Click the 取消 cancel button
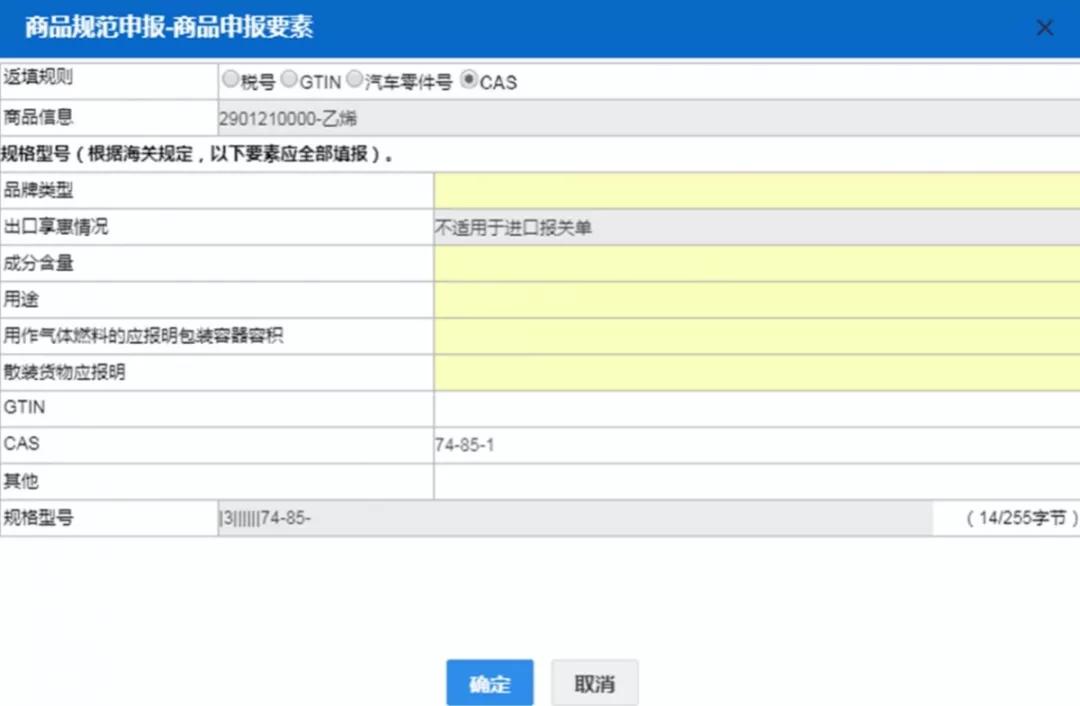The width and height of the screenshot is (1080, 706). (593, 682)
